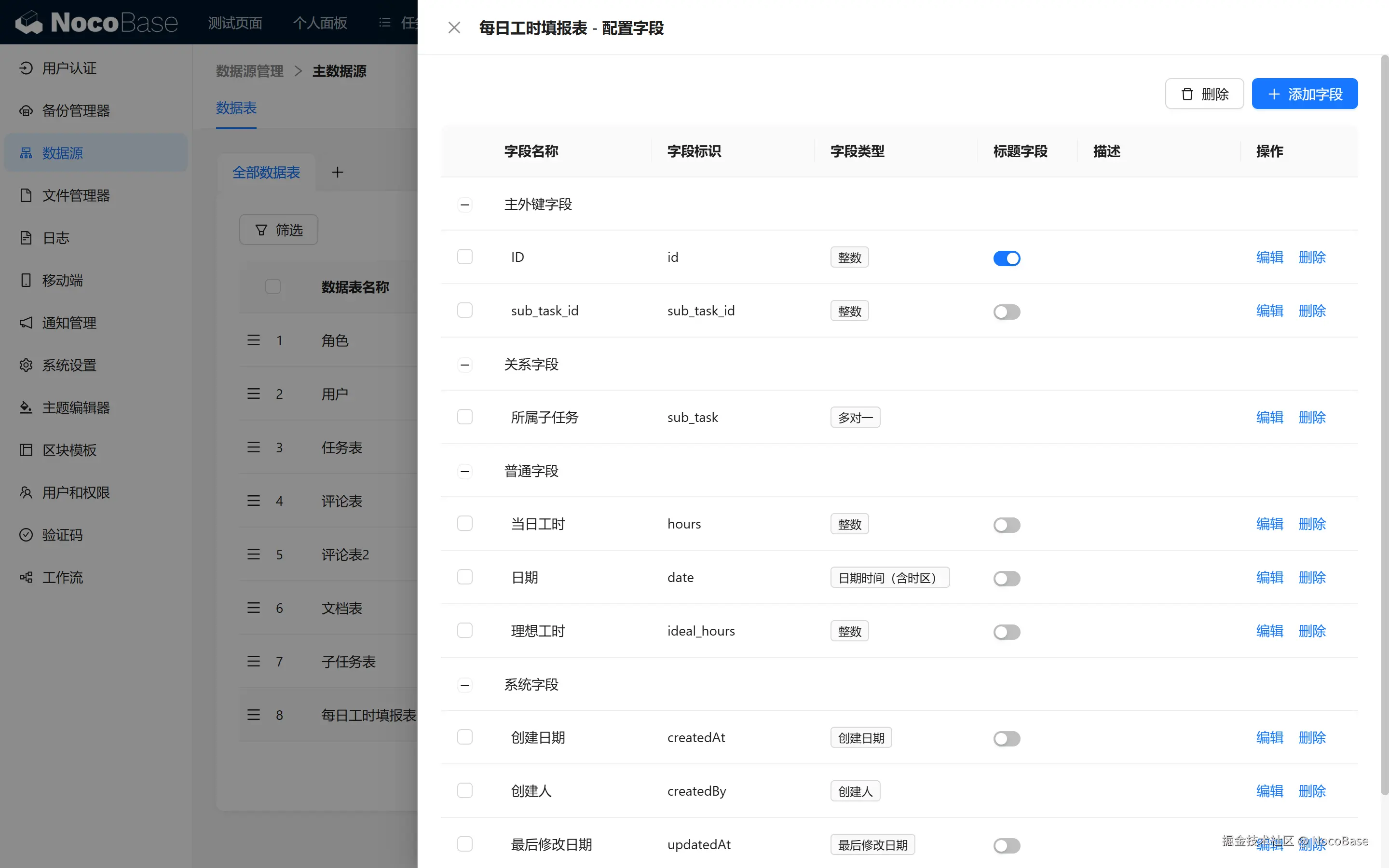The image size is (1389, 868).
Task: Click the 备份管理器 backup icon
Action: [x=26, y=111]
